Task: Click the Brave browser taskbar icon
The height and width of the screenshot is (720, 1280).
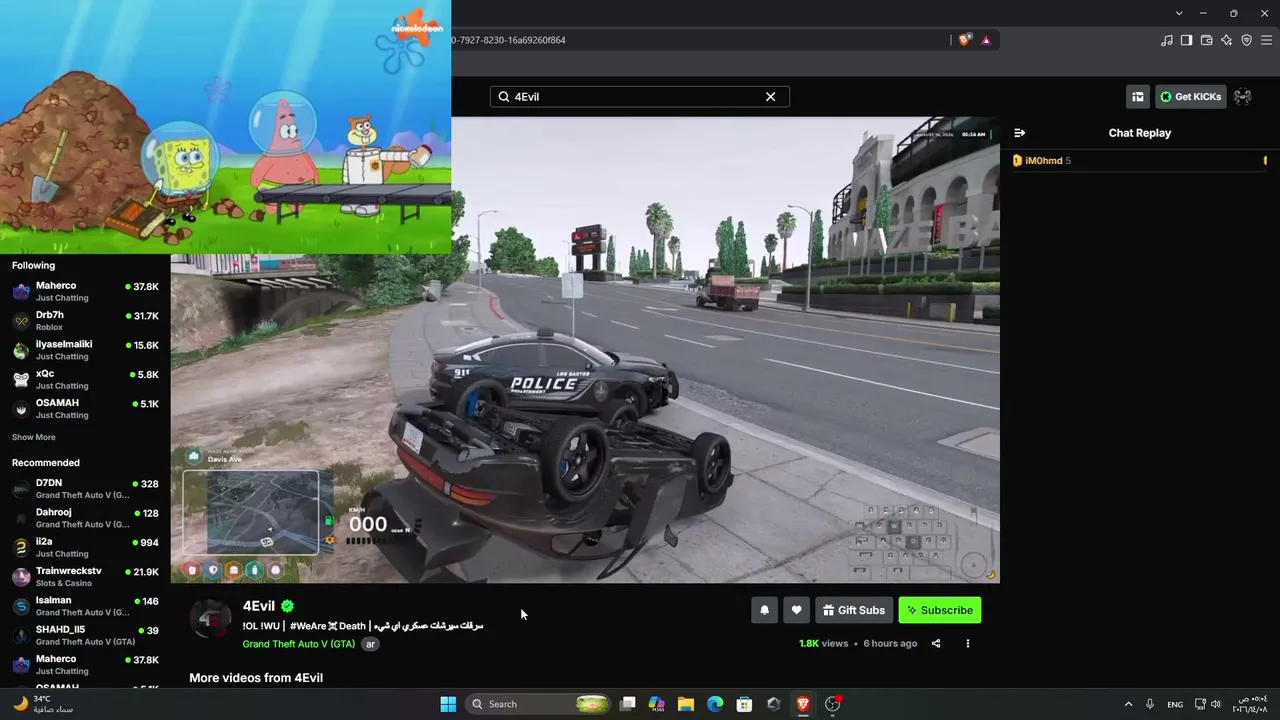Action: pyautogui.click(x=803, y=704)
